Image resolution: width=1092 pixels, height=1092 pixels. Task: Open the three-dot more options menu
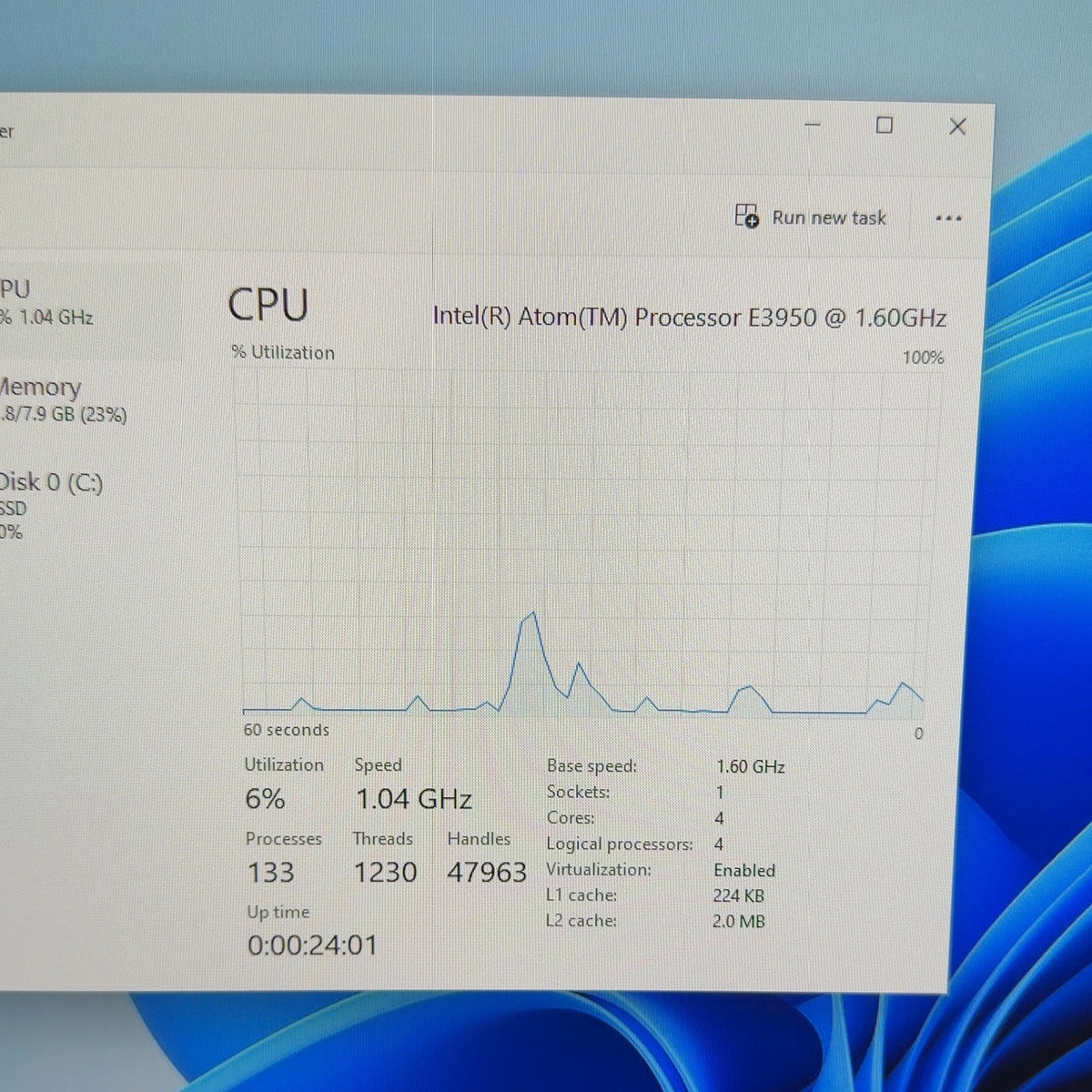pos(948,218)
